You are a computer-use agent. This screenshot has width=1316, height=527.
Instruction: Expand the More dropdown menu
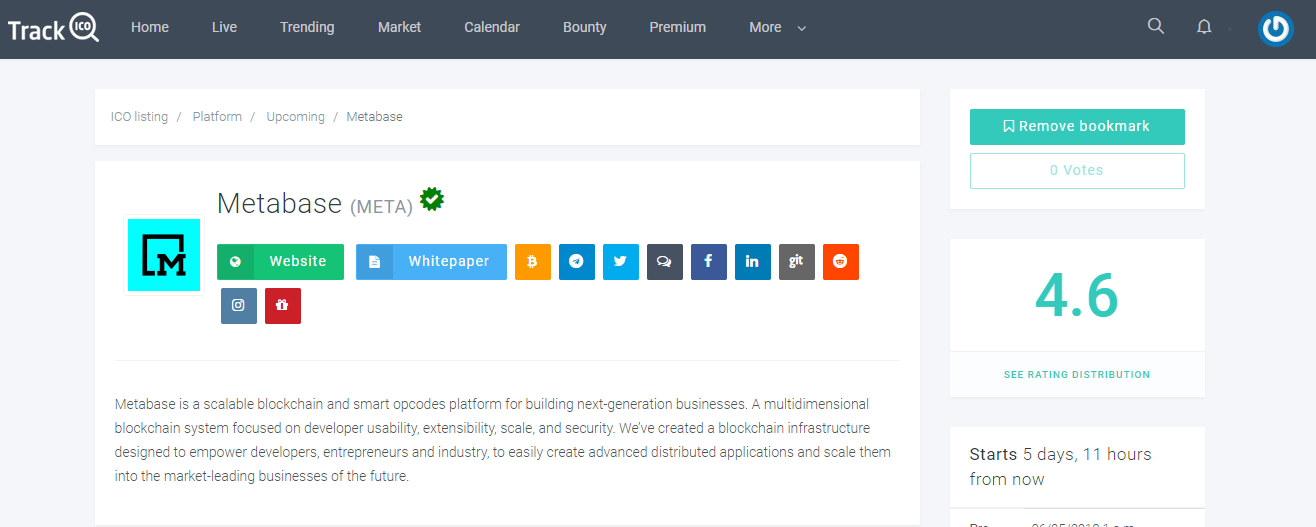coord(777,27)
